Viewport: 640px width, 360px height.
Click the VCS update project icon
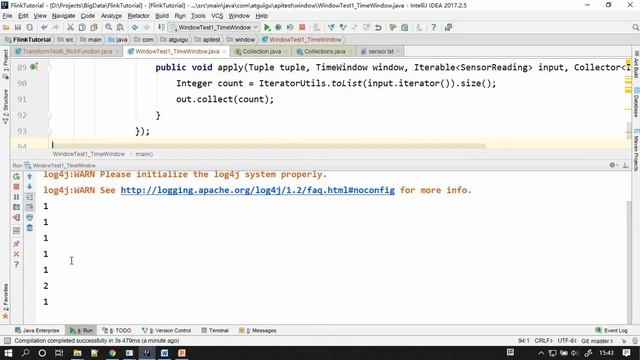331,27
